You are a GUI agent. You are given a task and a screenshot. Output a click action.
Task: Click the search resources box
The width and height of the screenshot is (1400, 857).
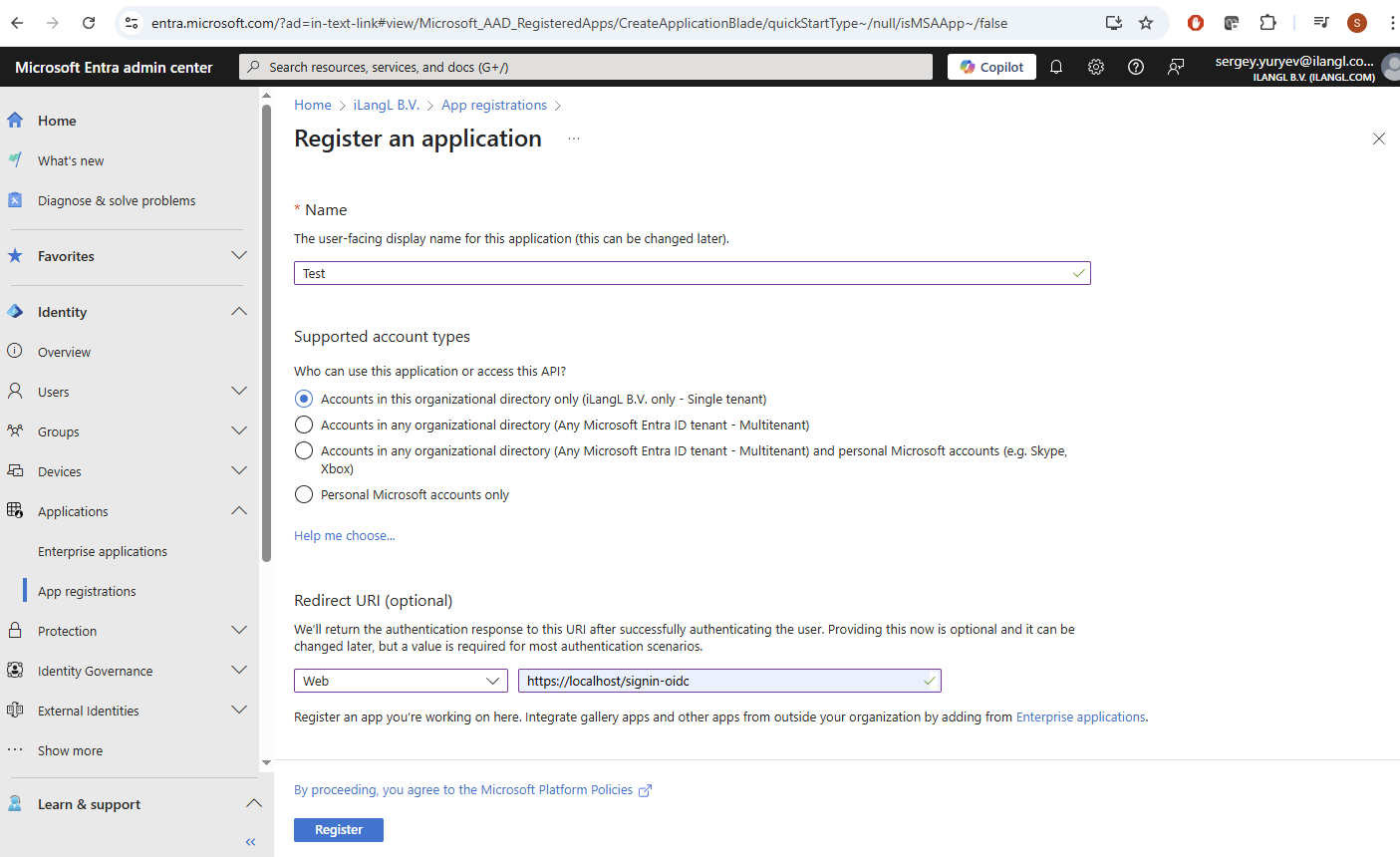click(x=586, y=67)
